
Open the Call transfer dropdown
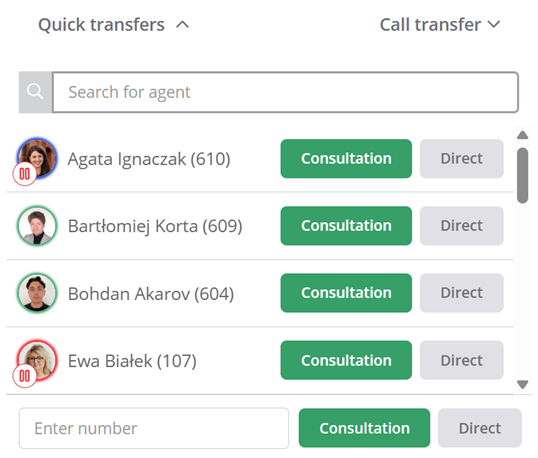tap(440, 25)
